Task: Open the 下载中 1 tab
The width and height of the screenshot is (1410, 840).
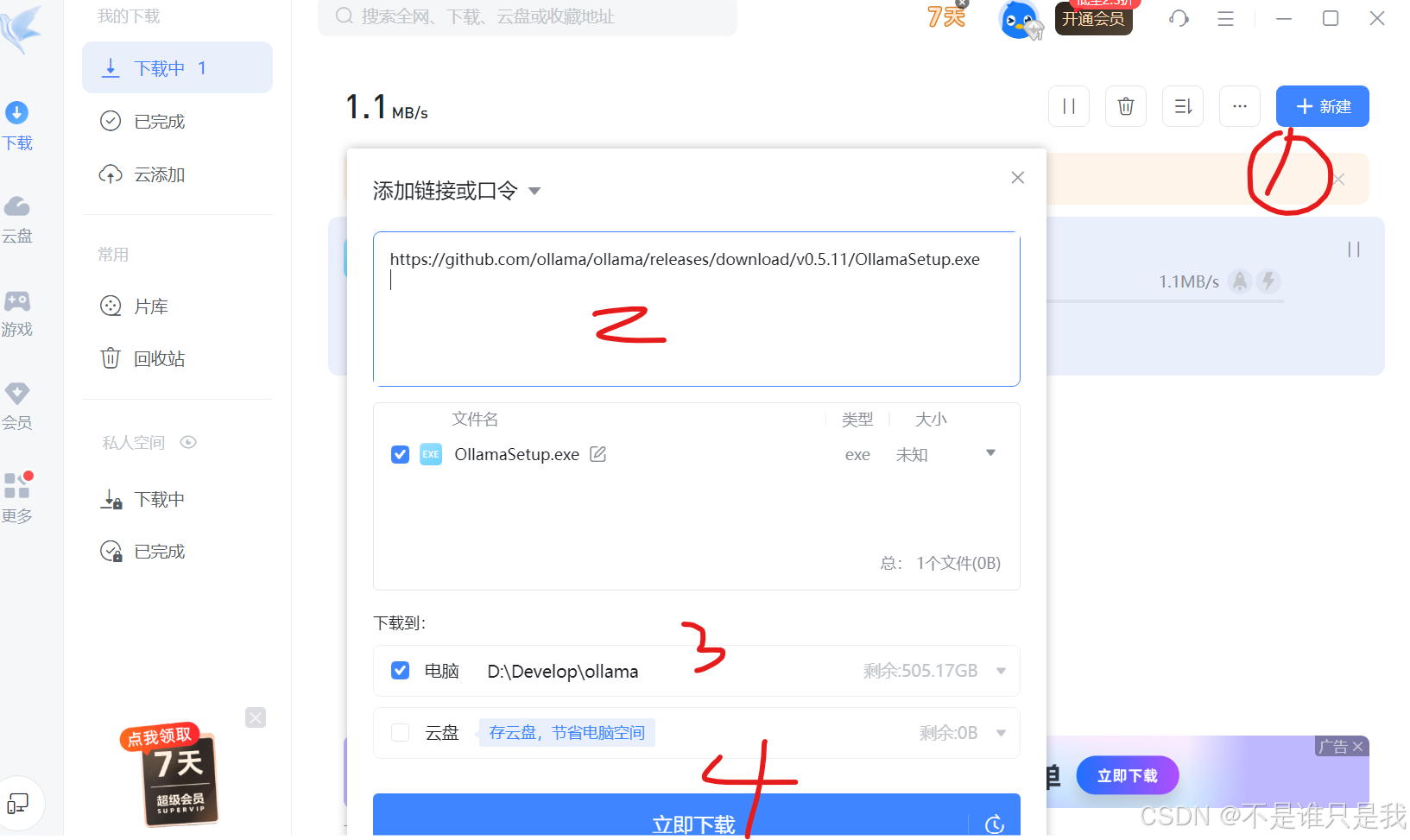Action: 177,67
